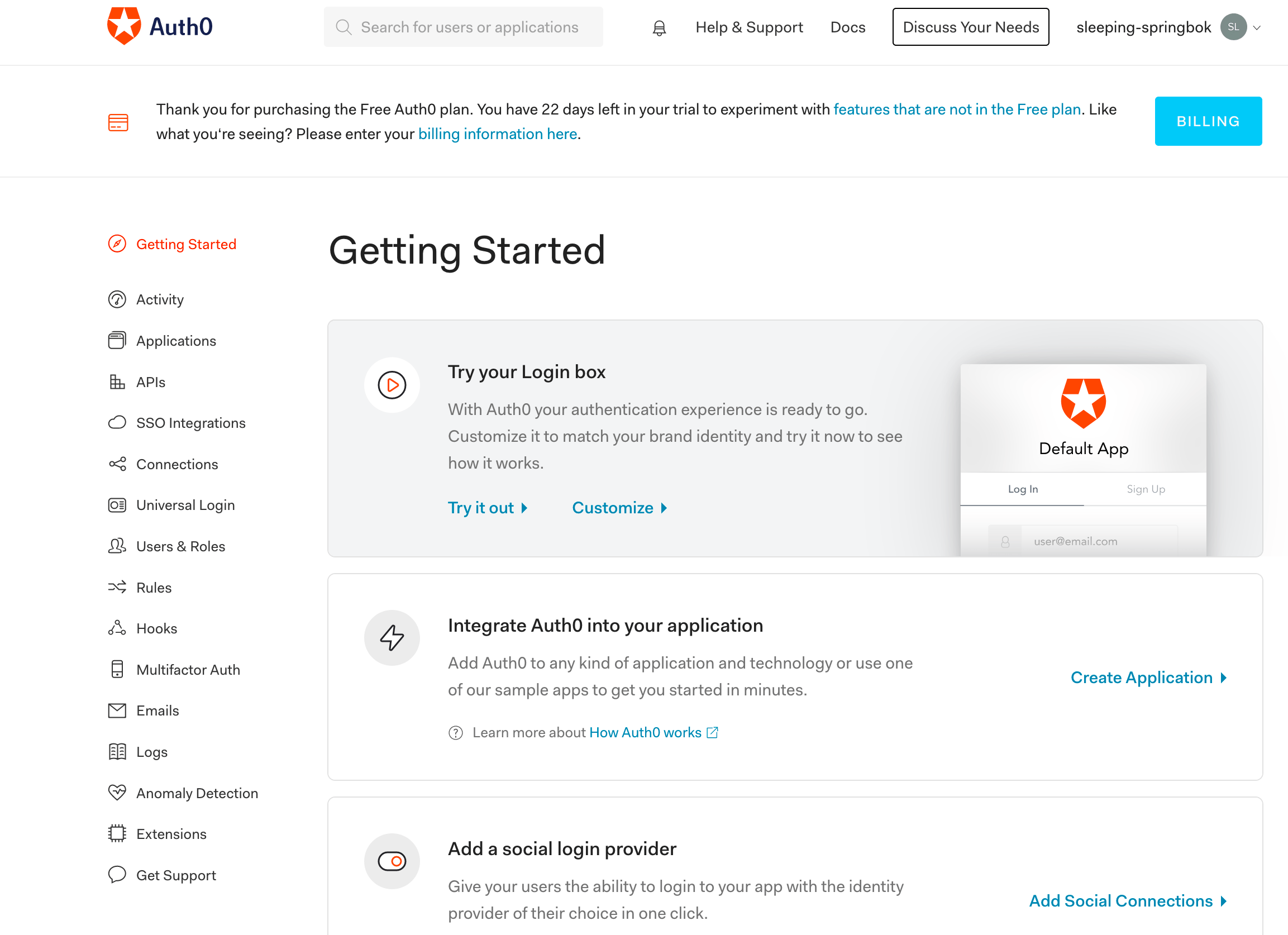Image resolution: width=1288 pixels, height=935 pixels.
Task: Switch to Sign Up tab in preview
Action: coord(1146,489)
